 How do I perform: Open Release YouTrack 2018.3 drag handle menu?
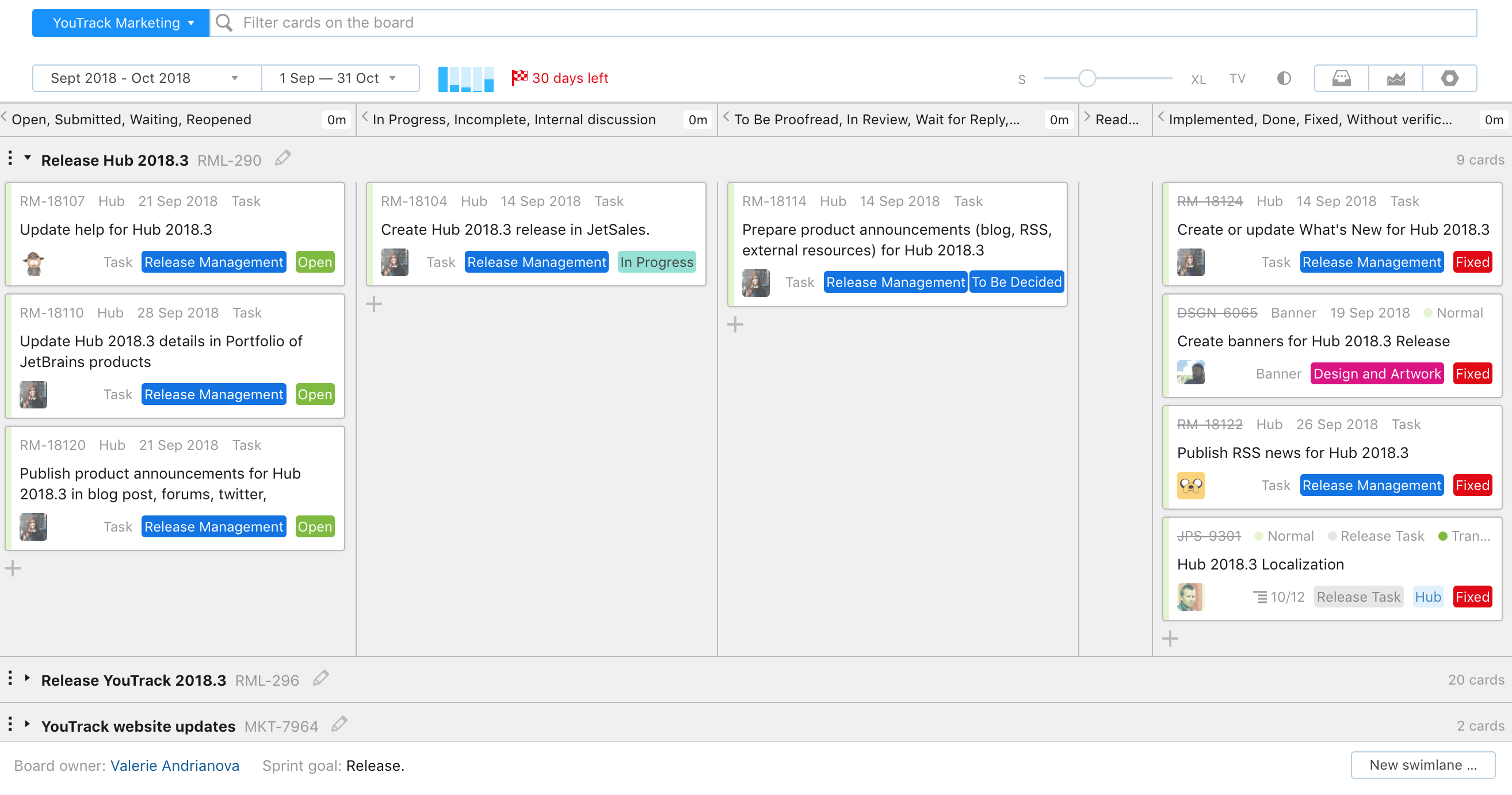tap(10, 678)
